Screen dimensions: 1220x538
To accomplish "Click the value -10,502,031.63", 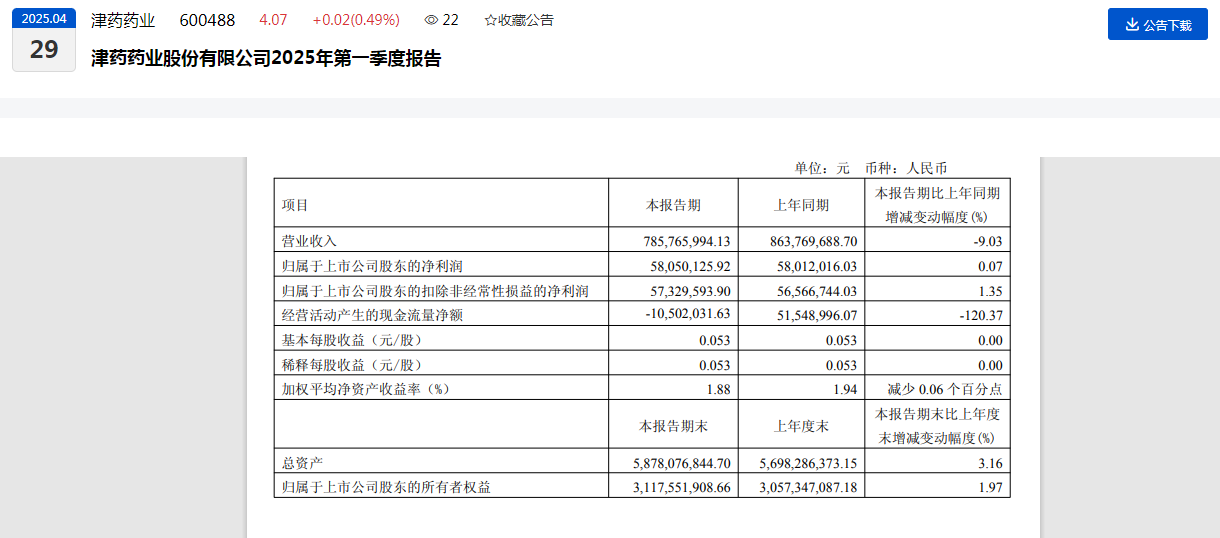I will (687, 315).
